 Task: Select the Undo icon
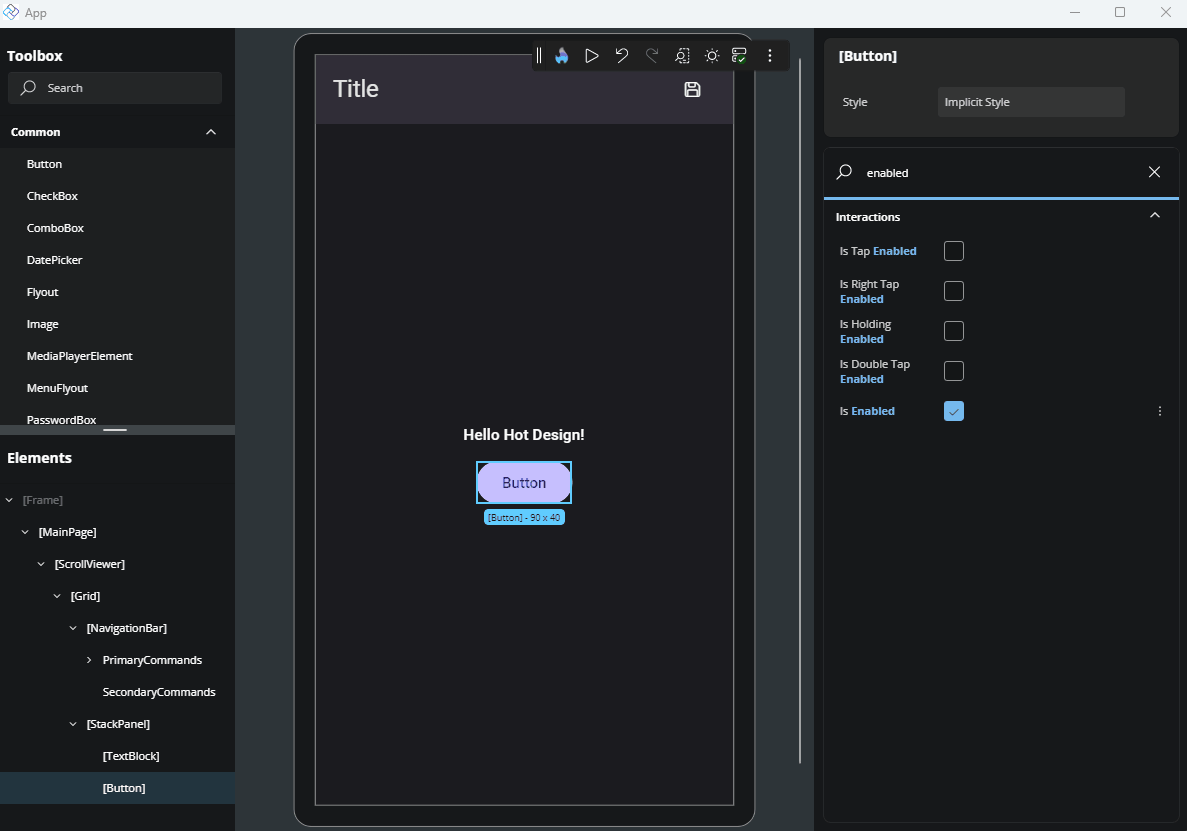[621, 55]
